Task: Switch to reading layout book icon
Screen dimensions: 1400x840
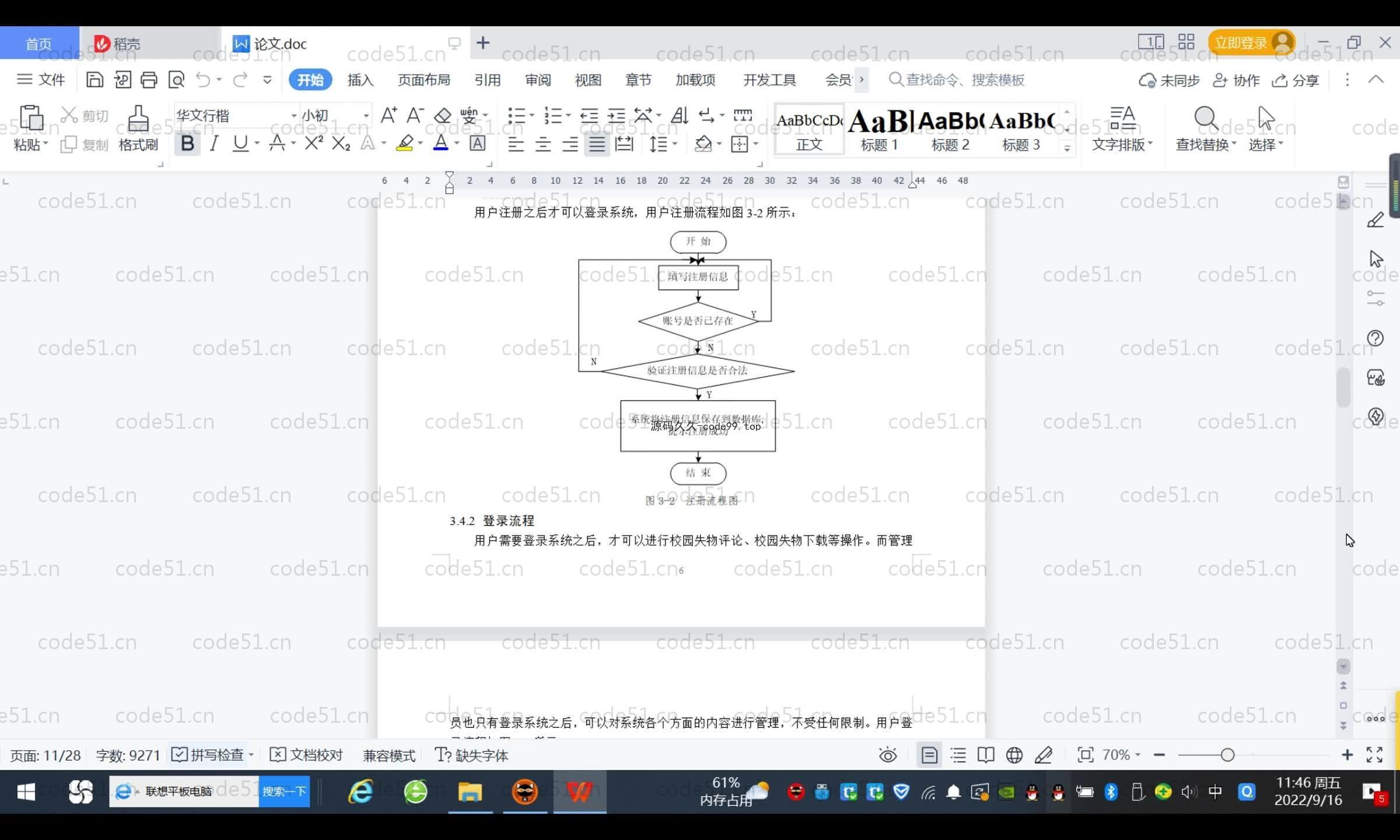Action: pyautogui.click(x=986, y=755)
